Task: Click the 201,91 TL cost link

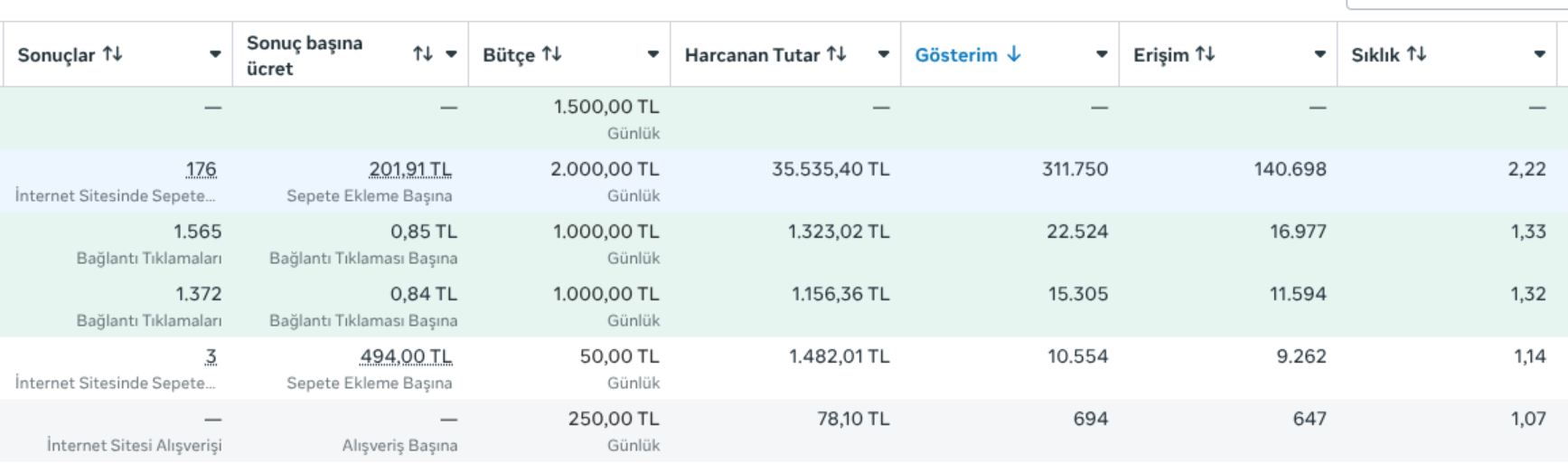Action: (410, 169)
